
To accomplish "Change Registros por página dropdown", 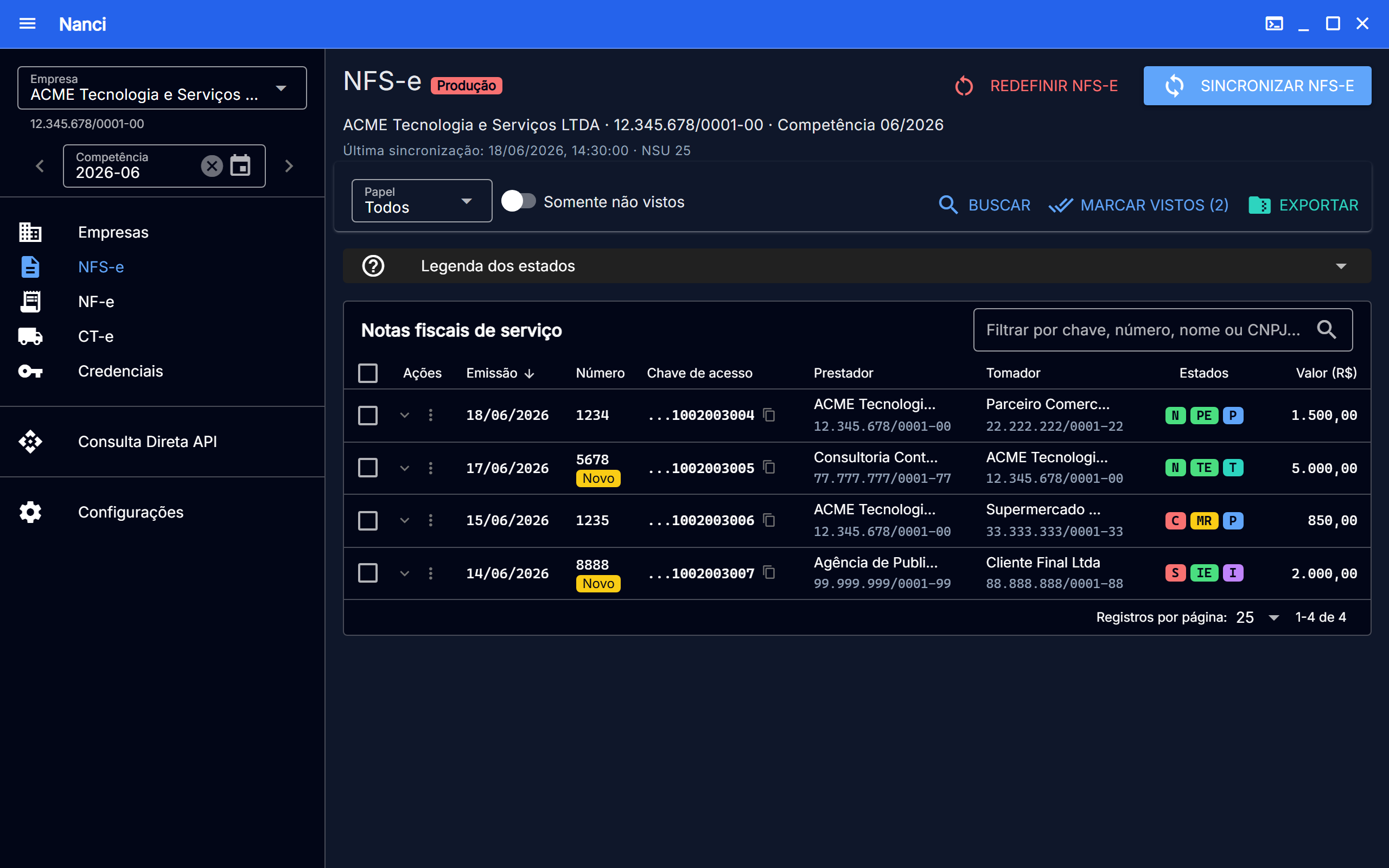I will tap(1258, 617).
